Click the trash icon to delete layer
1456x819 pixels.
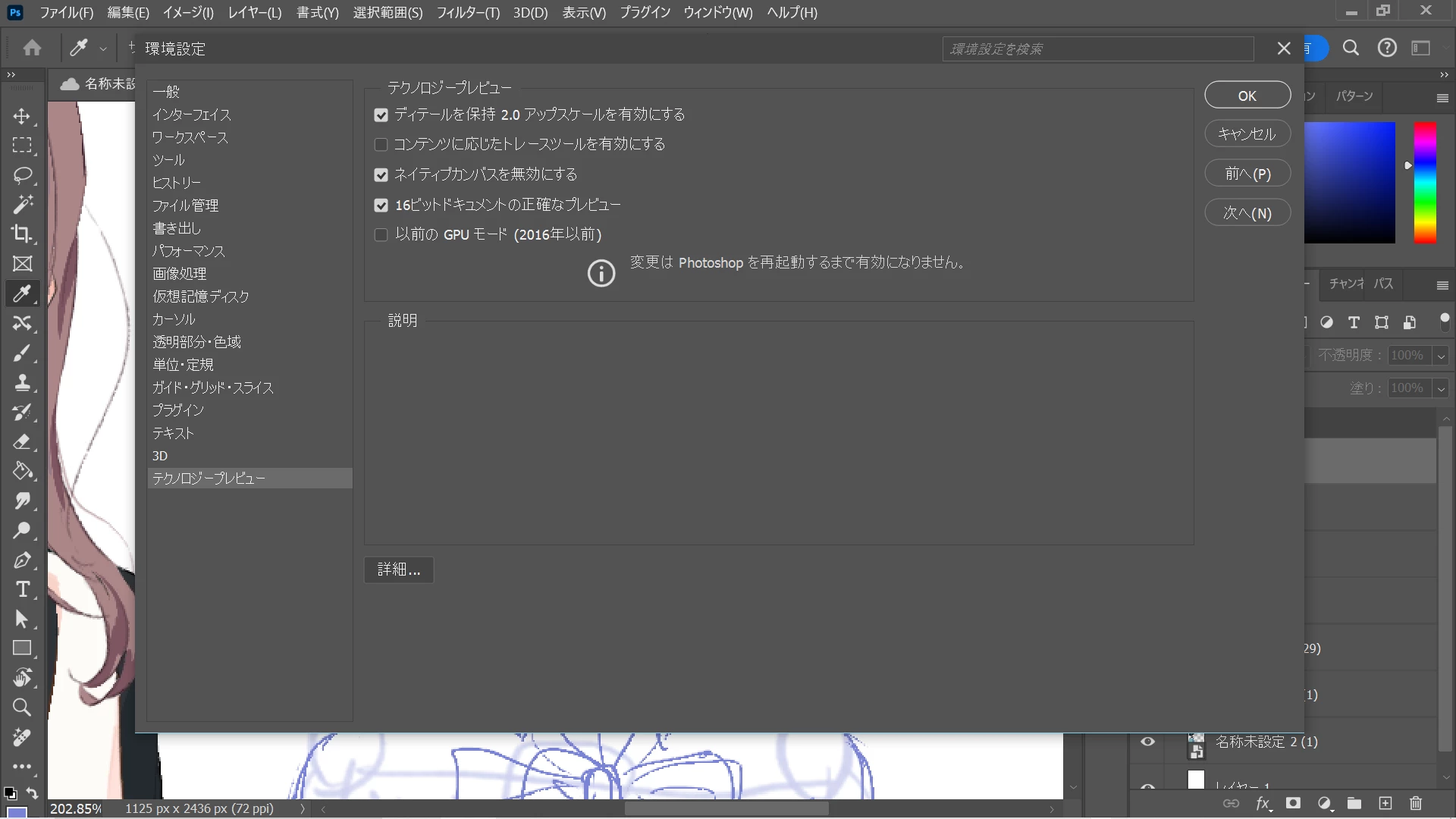coord(1415,803)
